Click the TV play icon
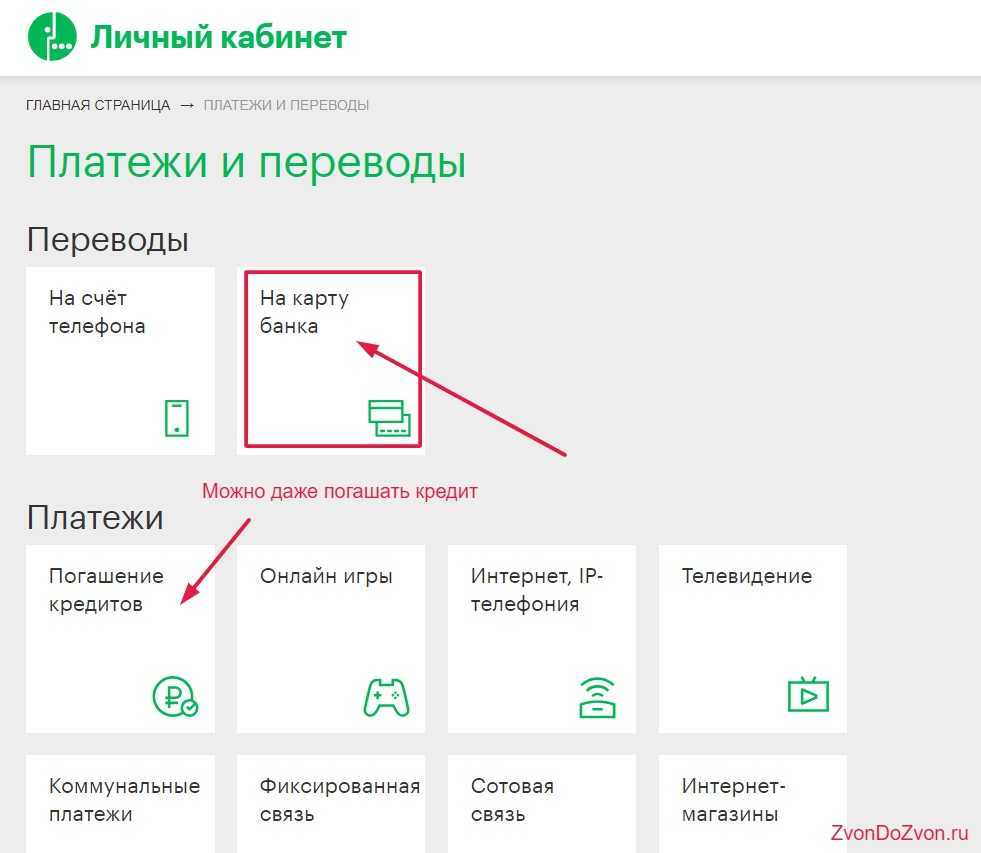This screenshot has width=981, height=853. pos(808,694)
